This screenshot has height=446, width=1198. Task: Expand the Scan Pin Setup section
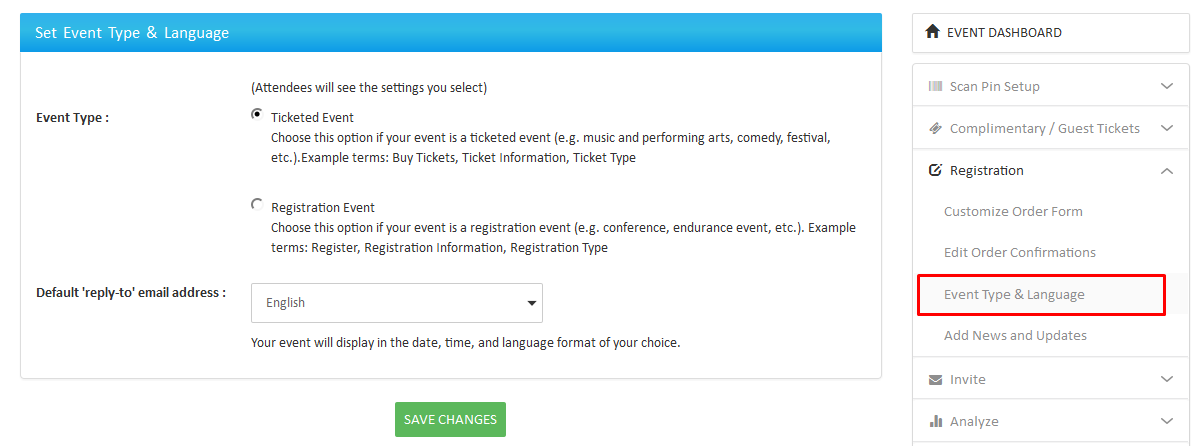click(1166, 86)
